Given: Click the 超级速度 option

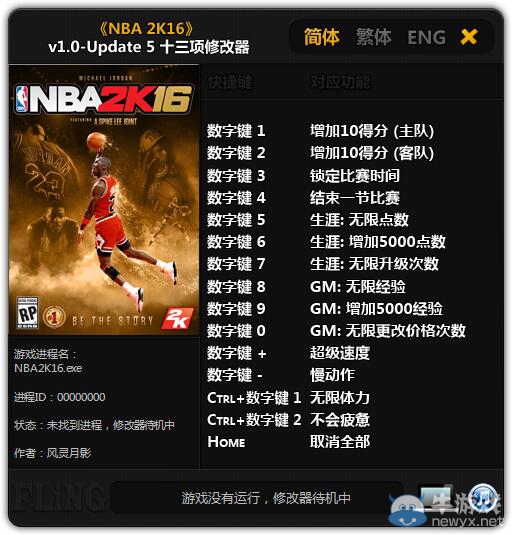Looking at the screenshot, I should pyautogui.click(x=340, y=353).
